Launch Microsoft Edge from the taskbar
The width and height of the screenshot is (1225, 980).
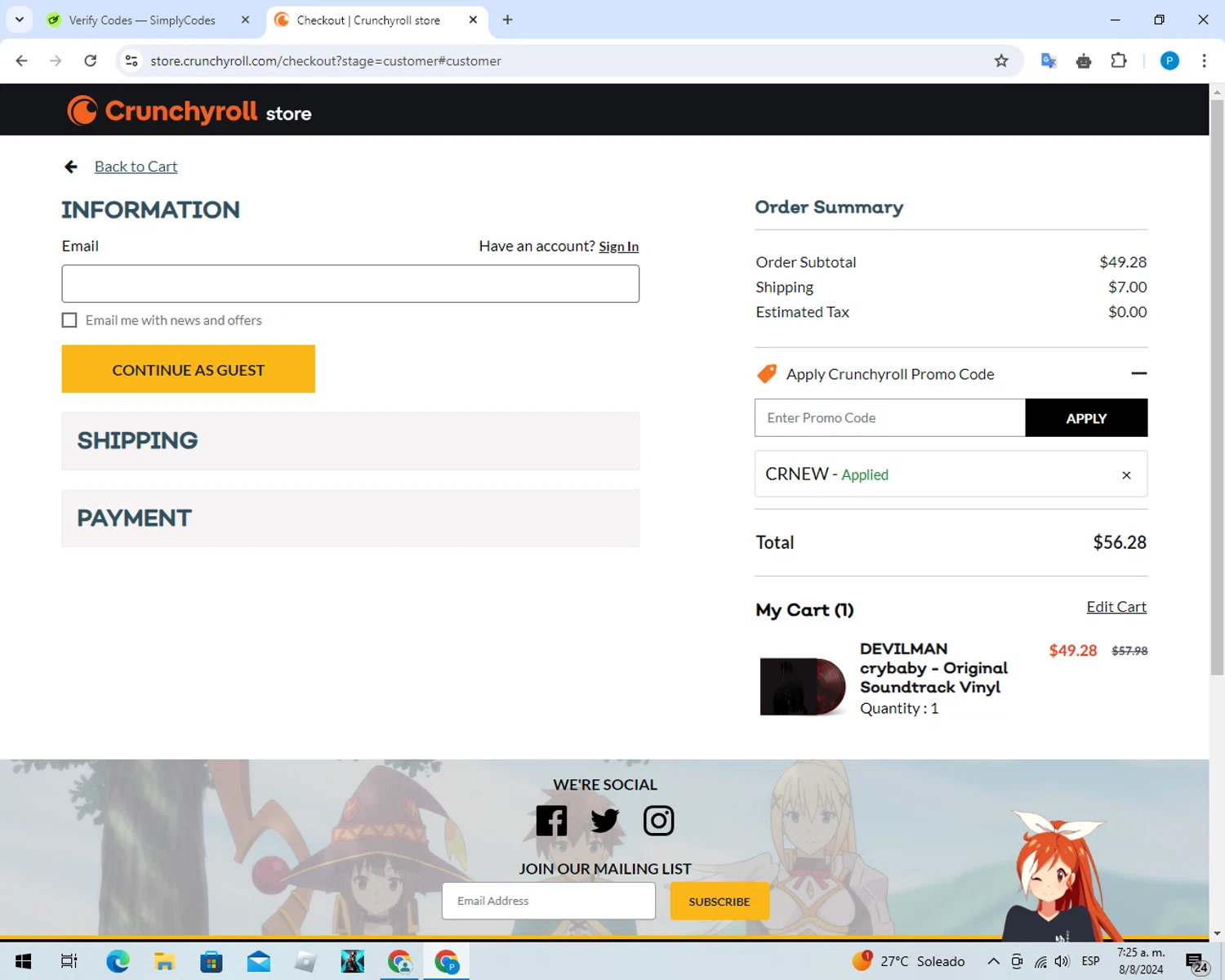coord(118,961)
